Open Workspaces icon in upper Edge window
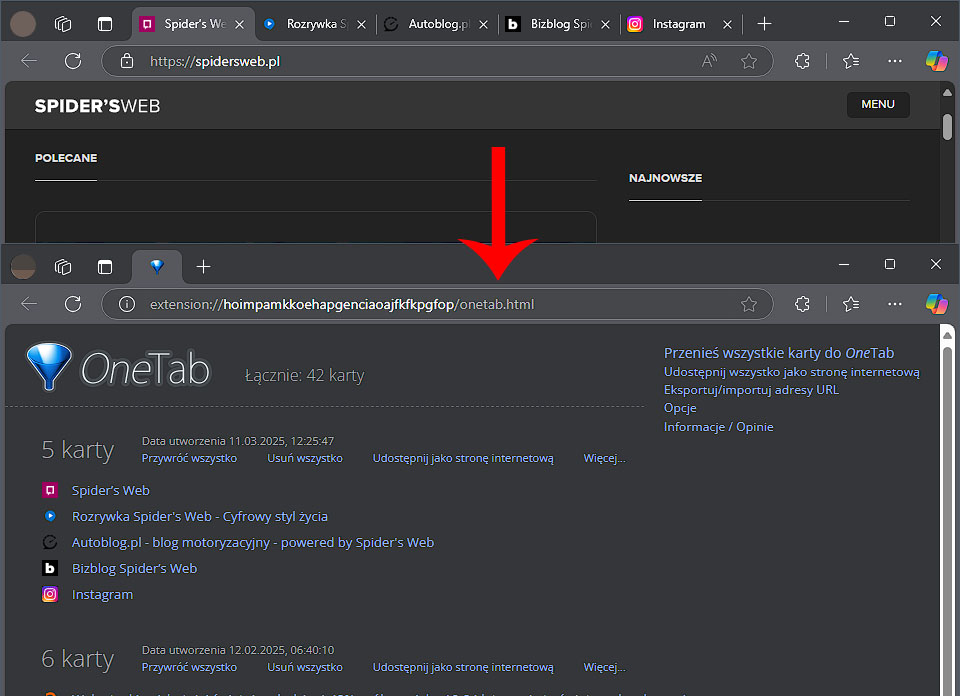This screenshot has width=960, height=696. tap(63, 24)
